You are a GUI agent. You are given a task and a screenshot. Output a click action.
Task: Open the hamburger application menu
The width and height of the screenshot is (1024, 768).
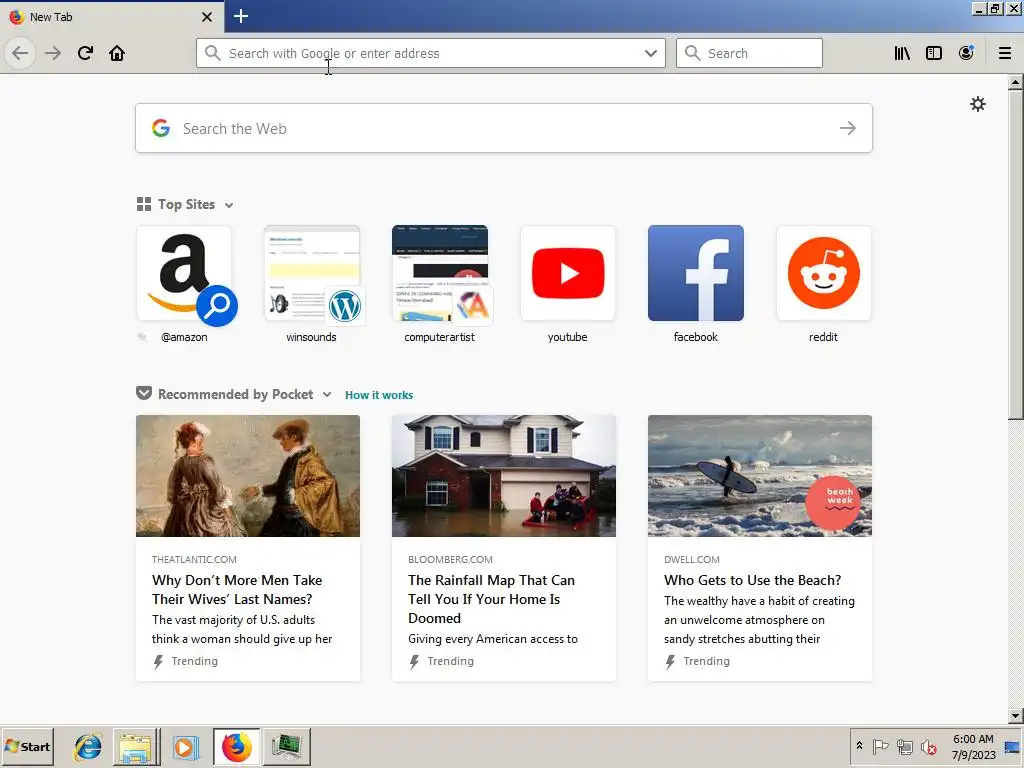pyautogui.click(x=1004, y=53)
